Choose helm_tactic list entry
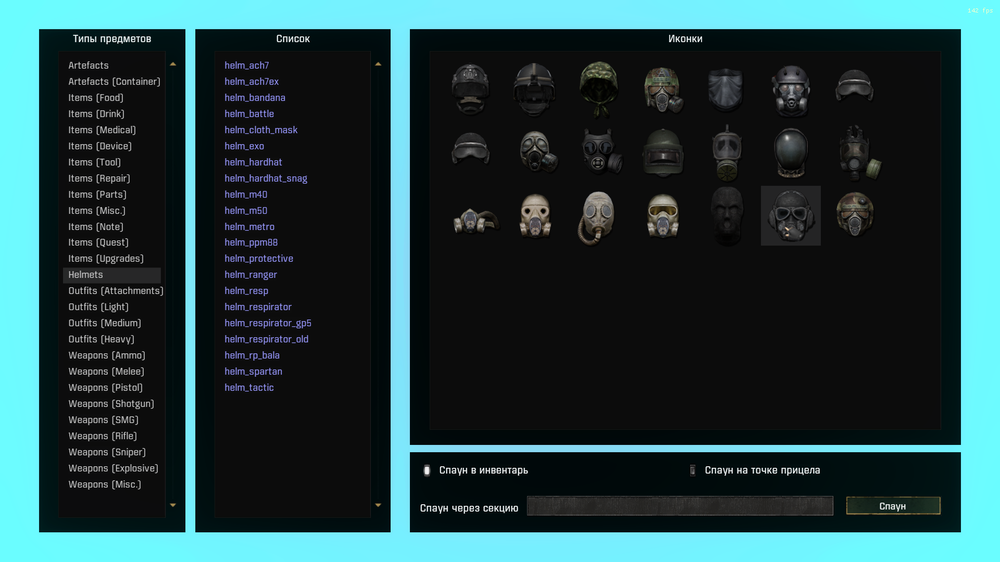 point(249,388)
